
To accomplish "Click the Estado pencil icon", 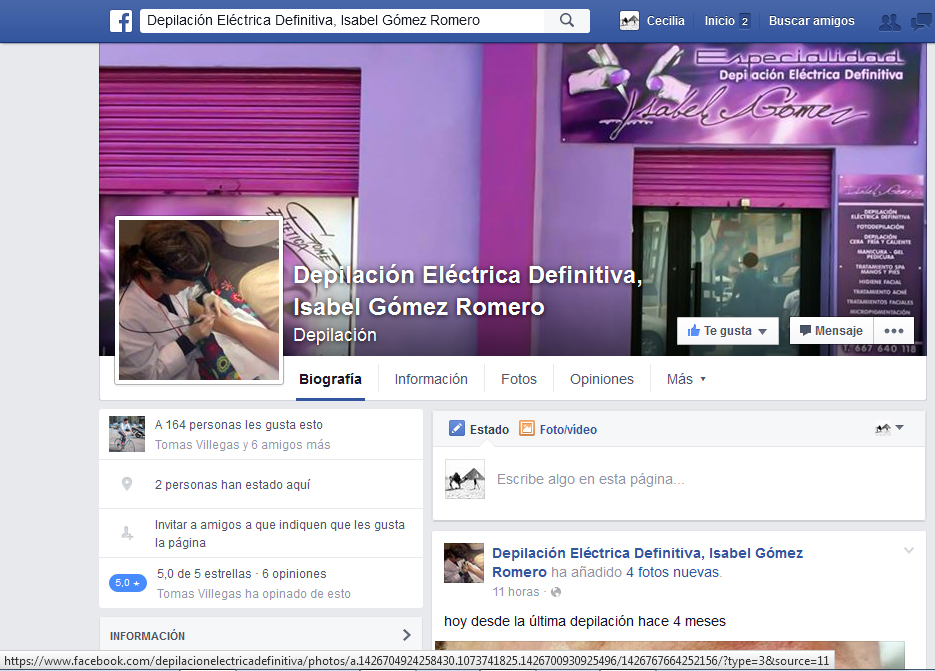I will tap(457, 429).
